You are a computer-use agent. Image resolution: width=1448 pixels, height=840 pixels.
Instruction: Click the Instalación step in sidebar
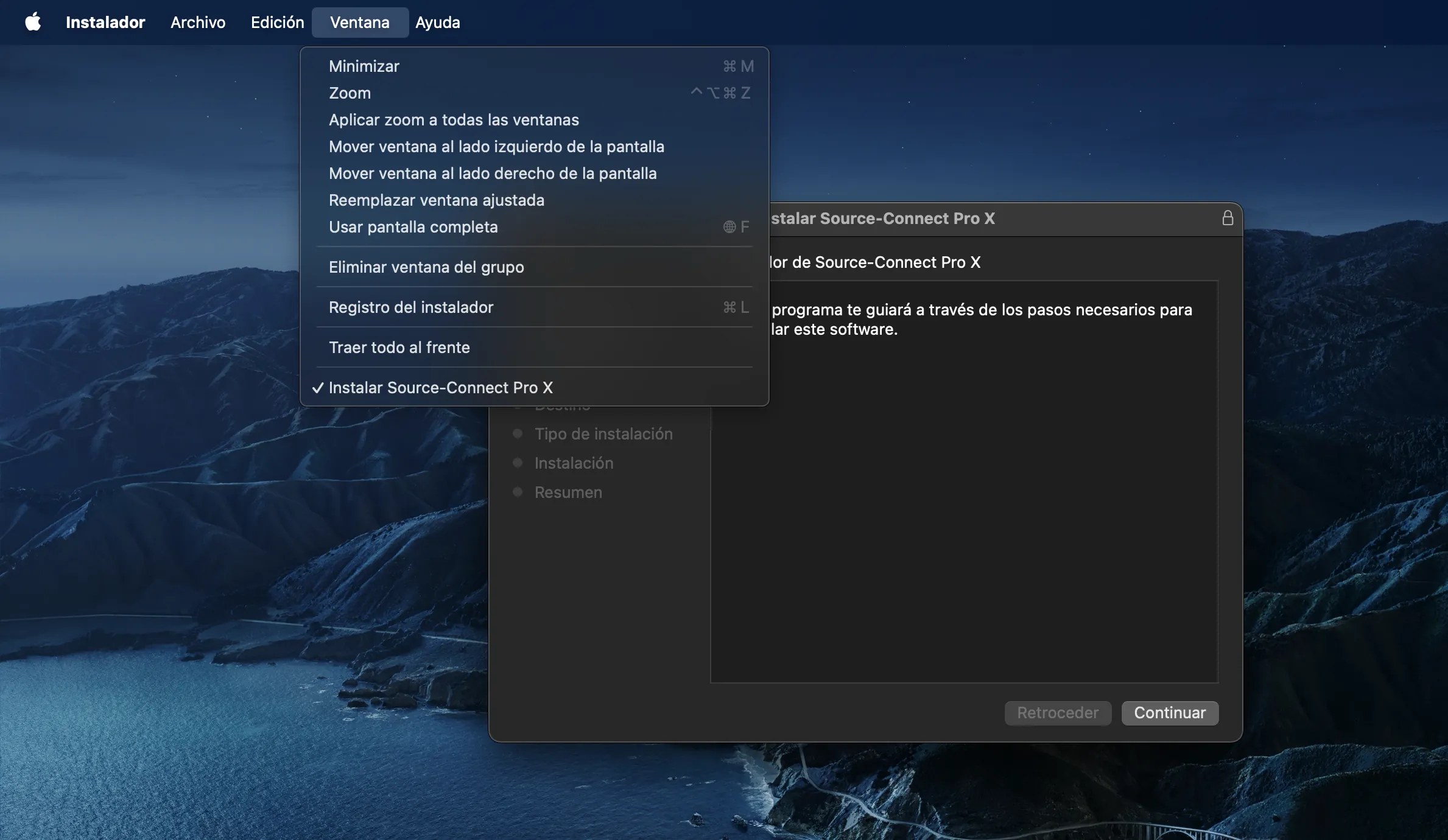[574, 463]
